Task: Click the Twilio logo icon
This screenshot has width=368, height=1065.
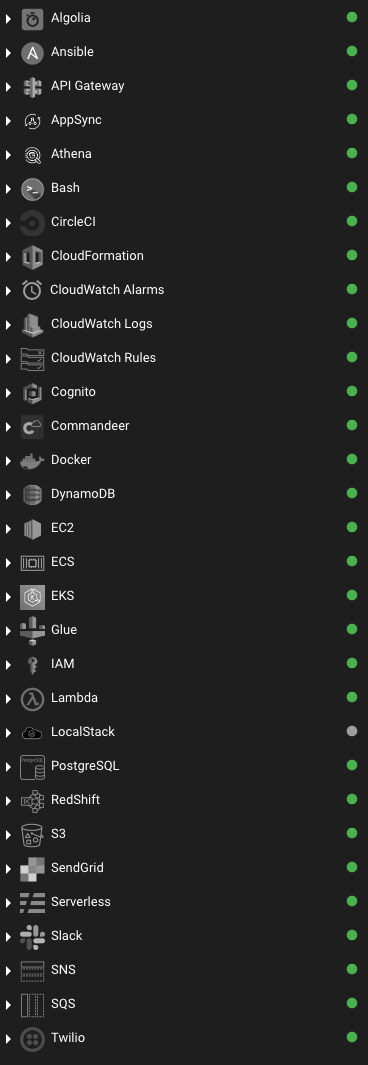Action: tap(32, 1038)
